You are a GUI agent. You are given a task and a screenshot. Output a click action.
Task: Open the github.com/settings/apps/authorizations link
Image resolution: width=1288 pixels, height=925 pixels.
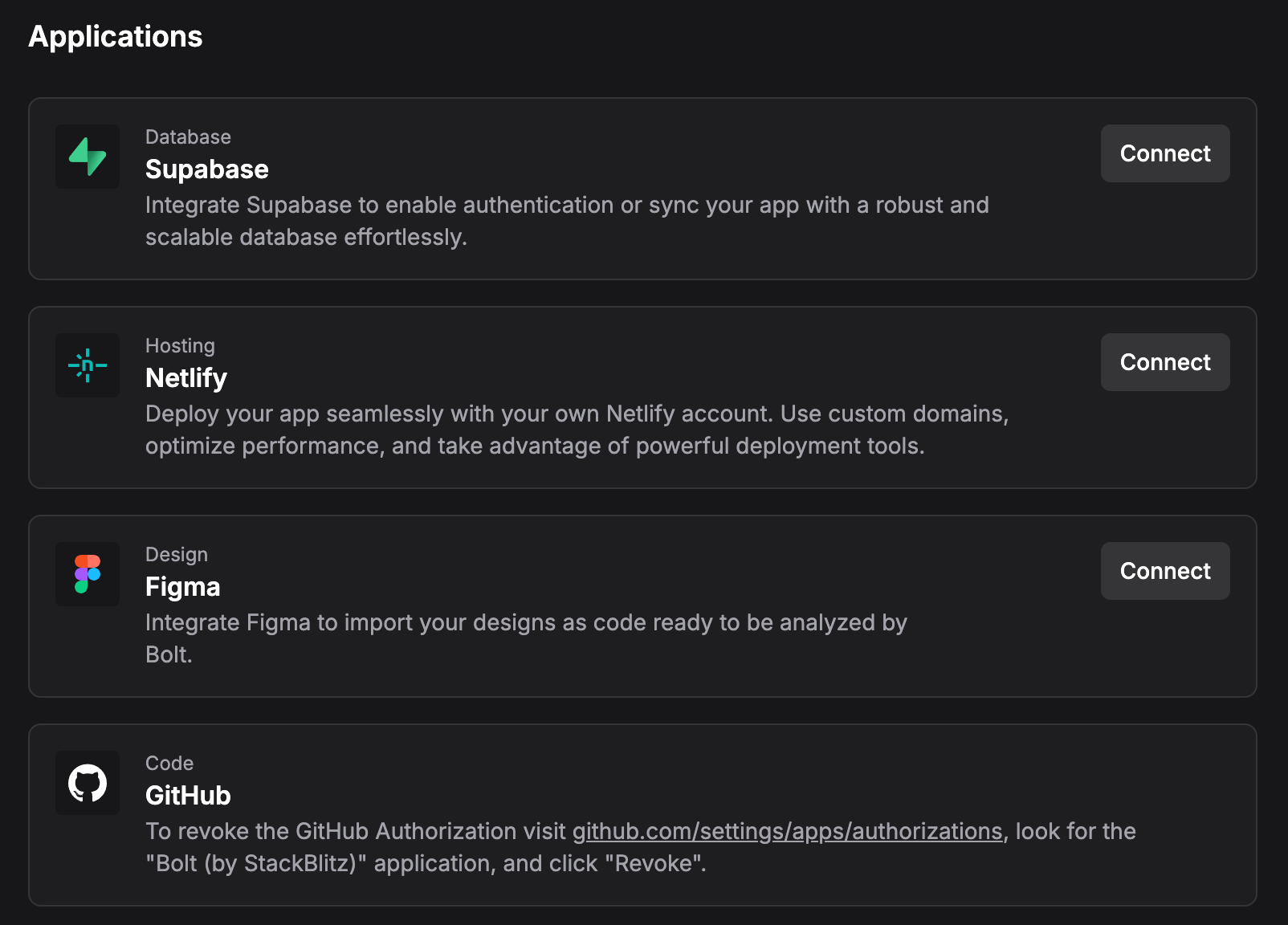pos(787,831)
